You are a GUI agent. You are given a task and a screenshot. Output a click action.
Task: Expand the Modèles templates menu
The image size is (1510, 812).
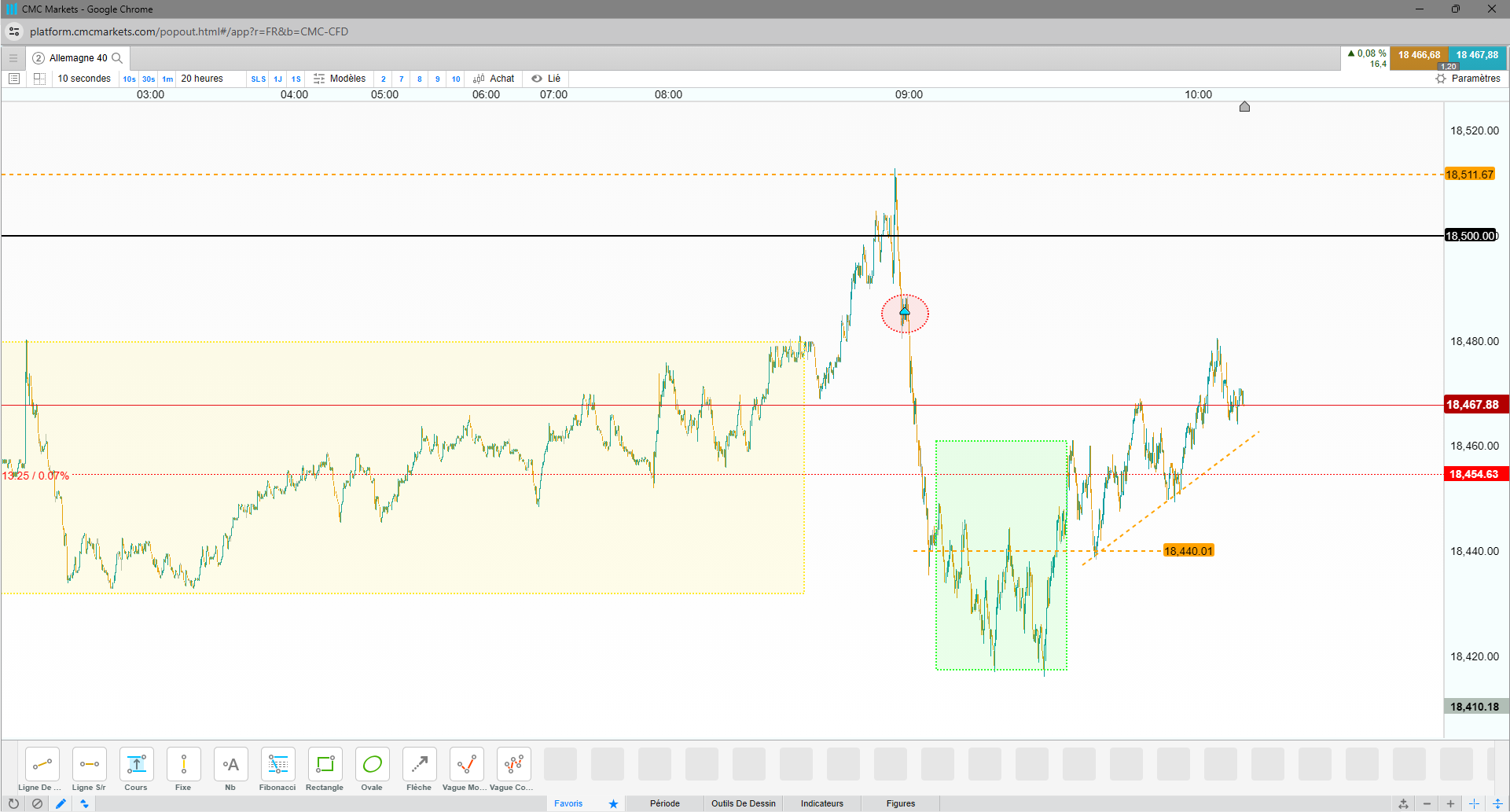tap(340, 79)
